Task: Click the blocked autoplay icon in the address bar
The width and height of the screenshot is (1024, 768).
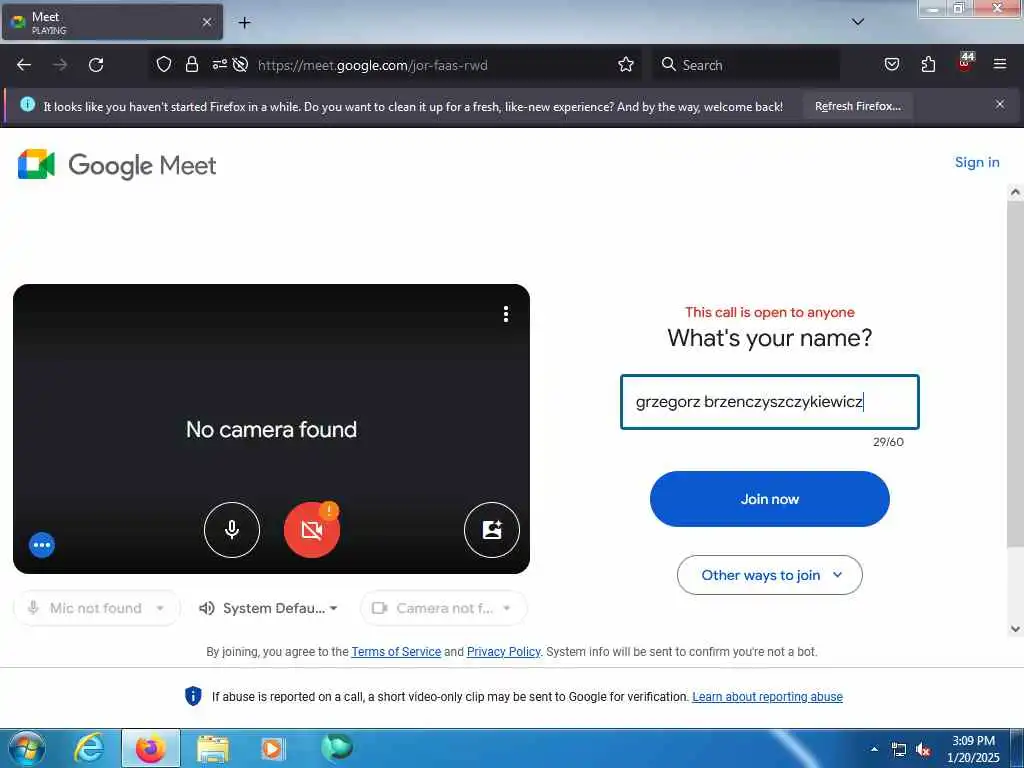Action: pos(240,64)
